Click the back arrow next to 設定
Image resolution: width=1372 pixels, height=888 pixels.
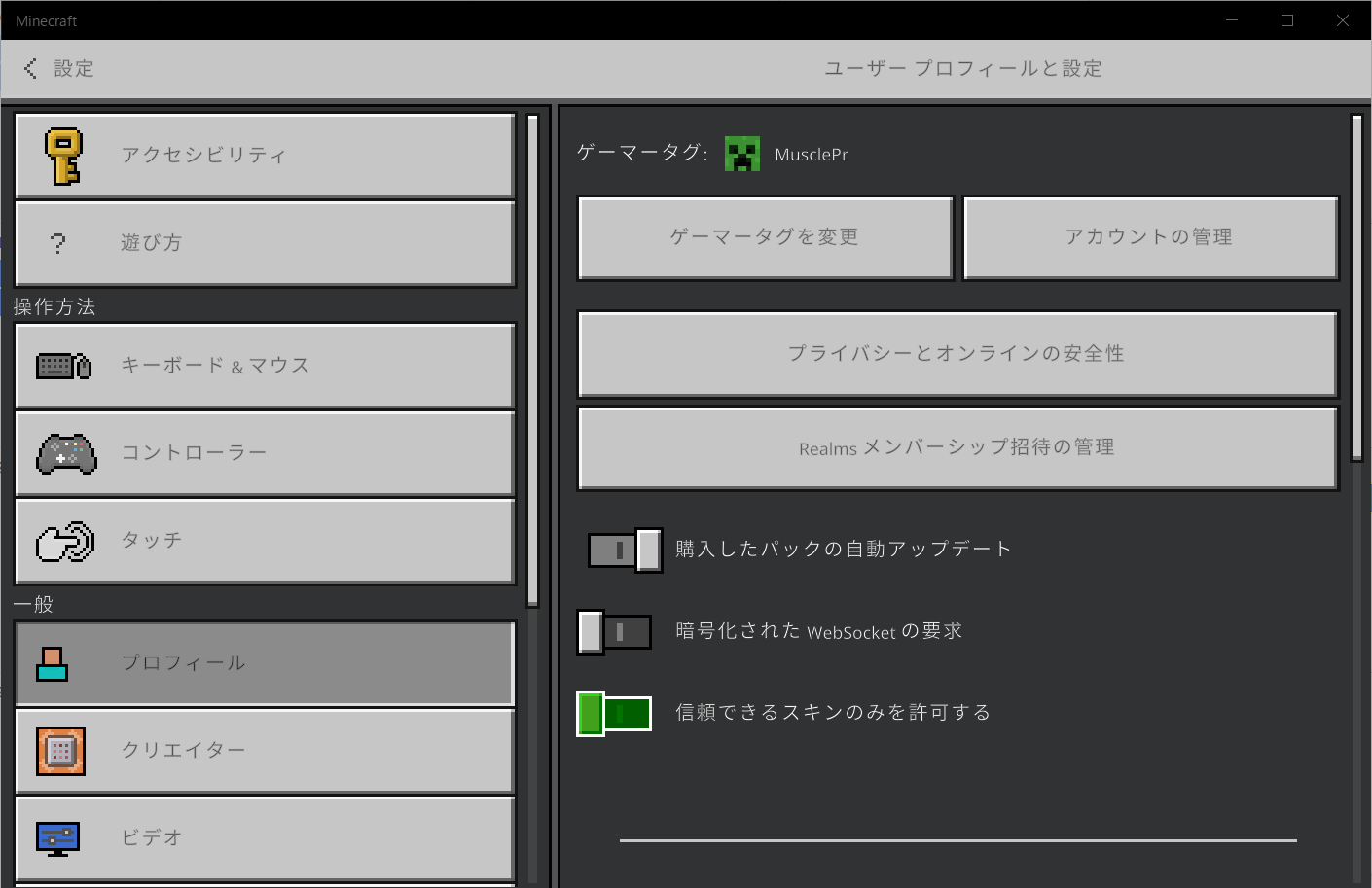[30, 68]
